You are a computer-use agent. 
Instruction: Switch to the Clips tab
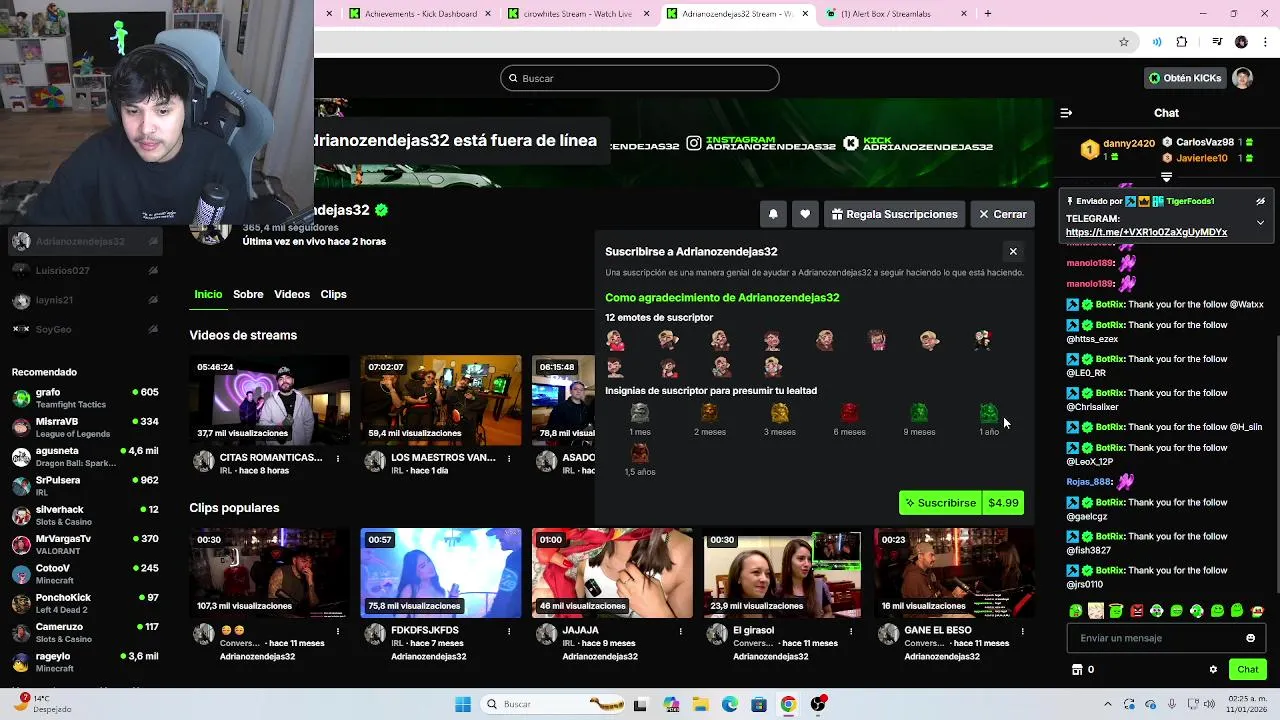[333, 294]
